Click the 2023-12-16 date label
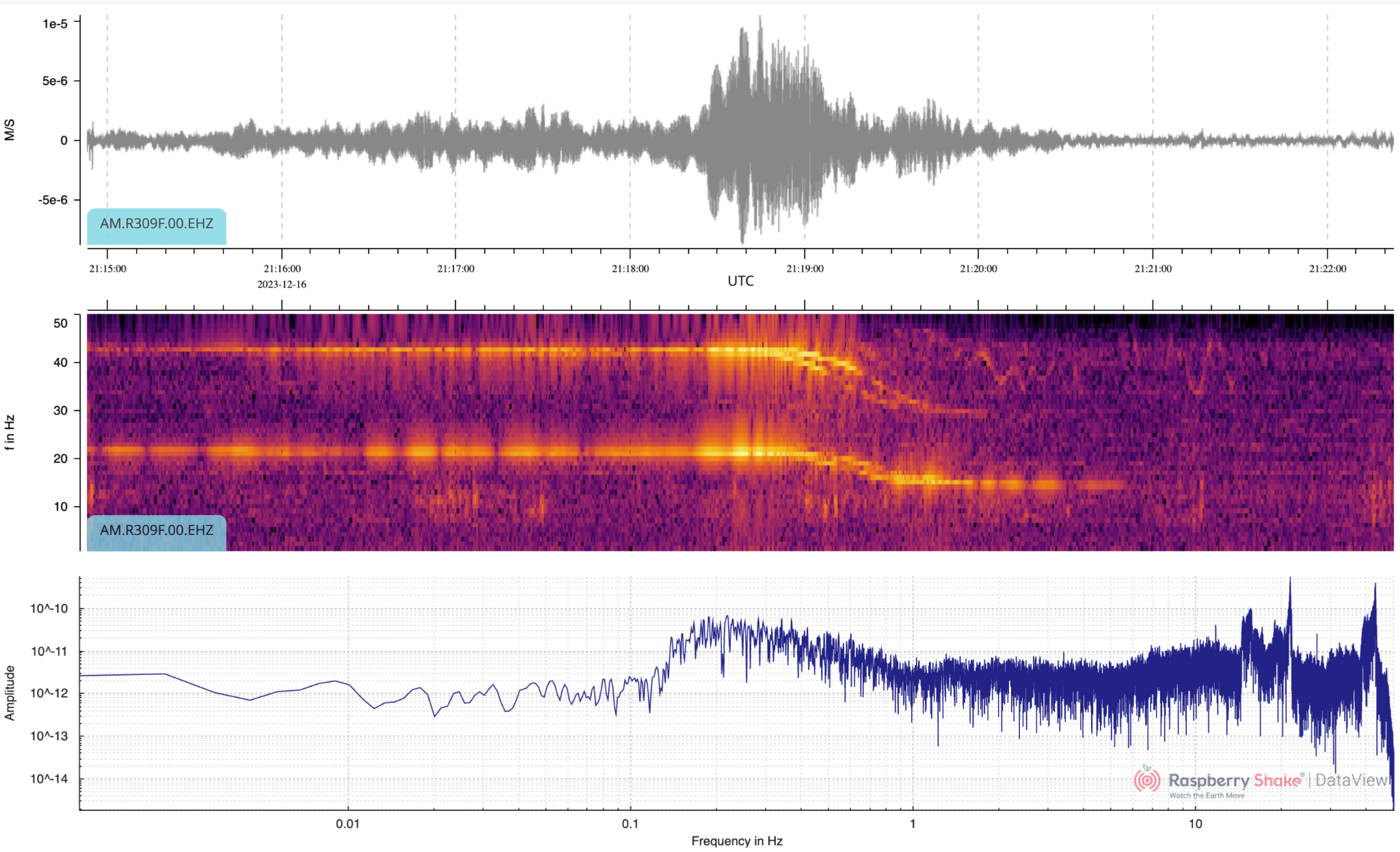1400x852 pixels. tap(282, 284)
